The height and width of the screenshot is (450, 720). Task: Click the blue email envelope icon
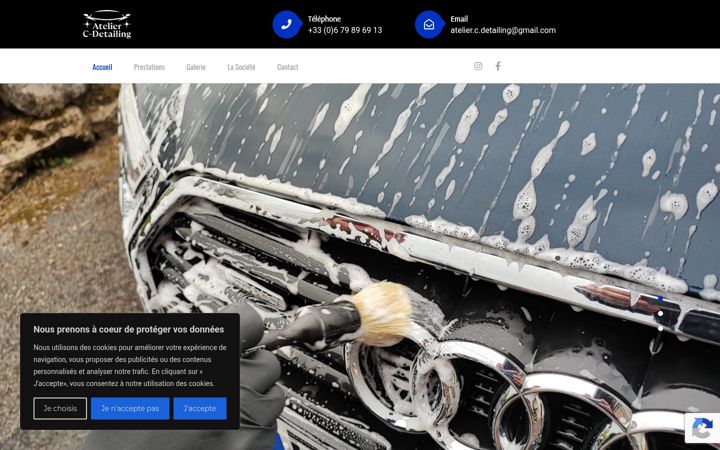pos(429,24)
